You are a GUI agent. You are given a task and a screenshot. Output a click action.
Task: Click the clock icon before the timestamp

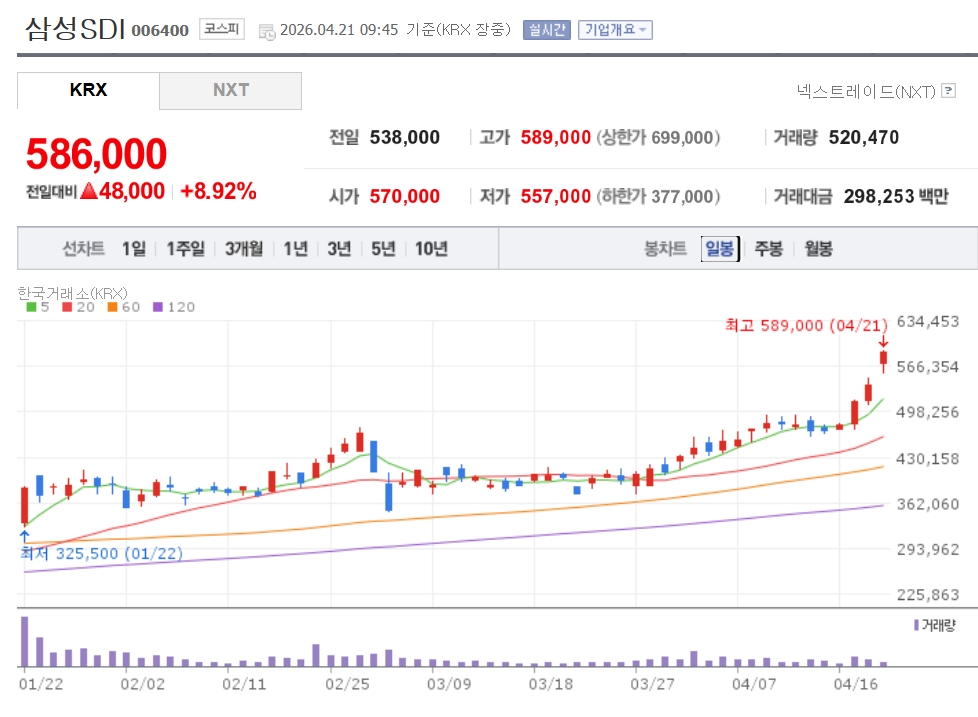click(x=267, y=31)
